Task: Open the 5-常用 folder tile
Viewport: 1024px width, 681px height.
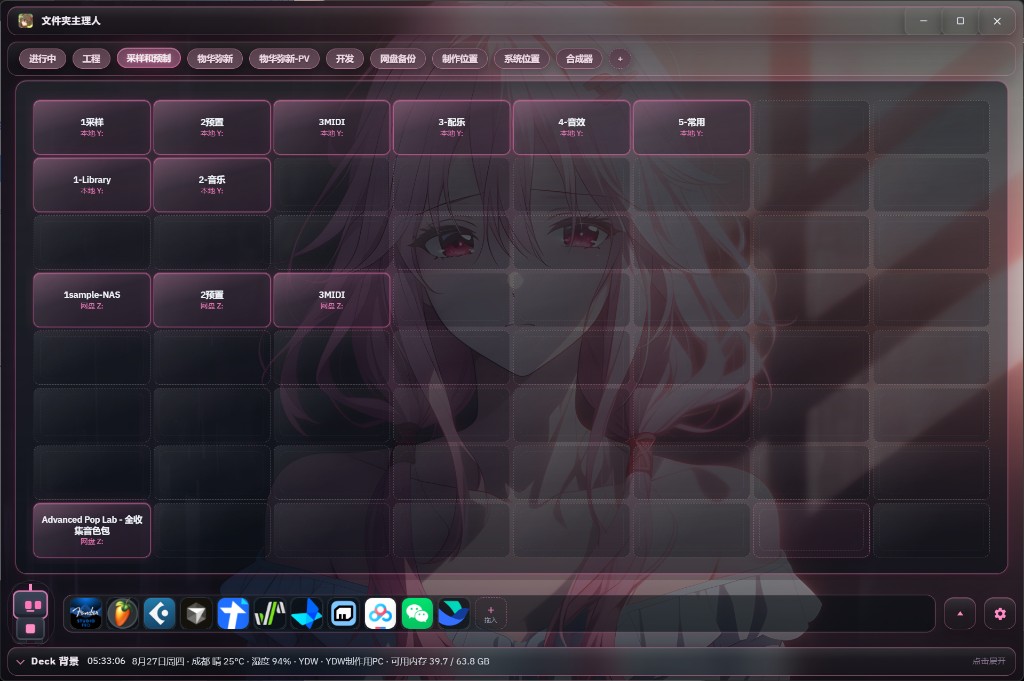Action: (692, 127)
